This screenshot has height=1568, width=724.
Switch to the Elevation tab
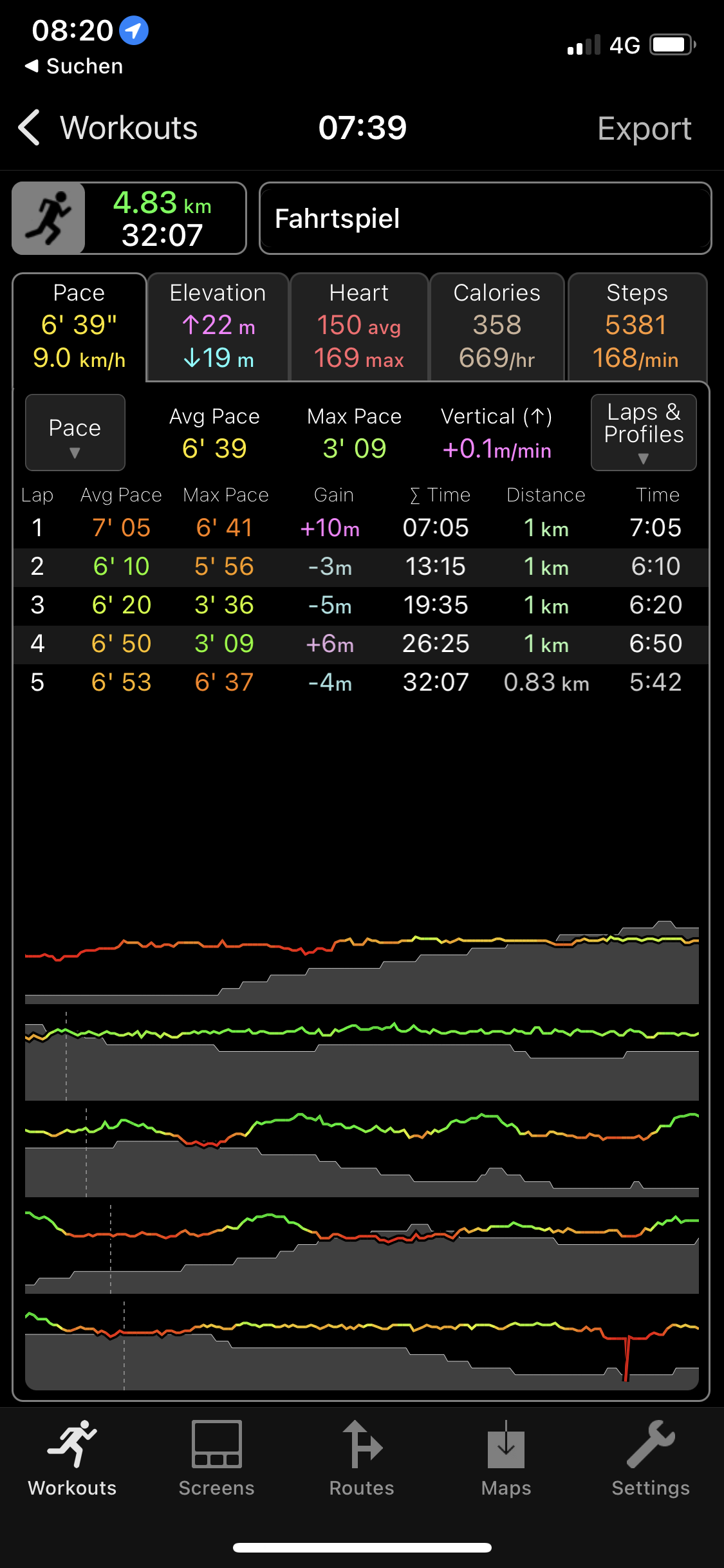[218, 327]
